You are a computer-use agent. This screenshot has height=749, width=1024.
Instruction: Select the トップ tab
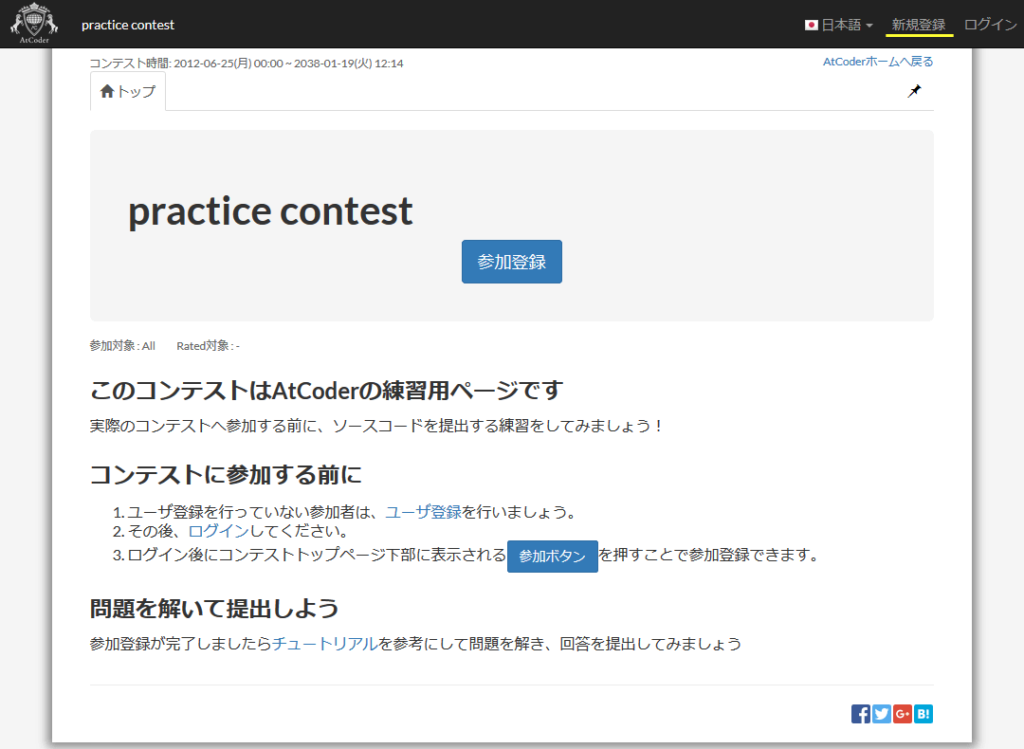[x=128, y=91]
